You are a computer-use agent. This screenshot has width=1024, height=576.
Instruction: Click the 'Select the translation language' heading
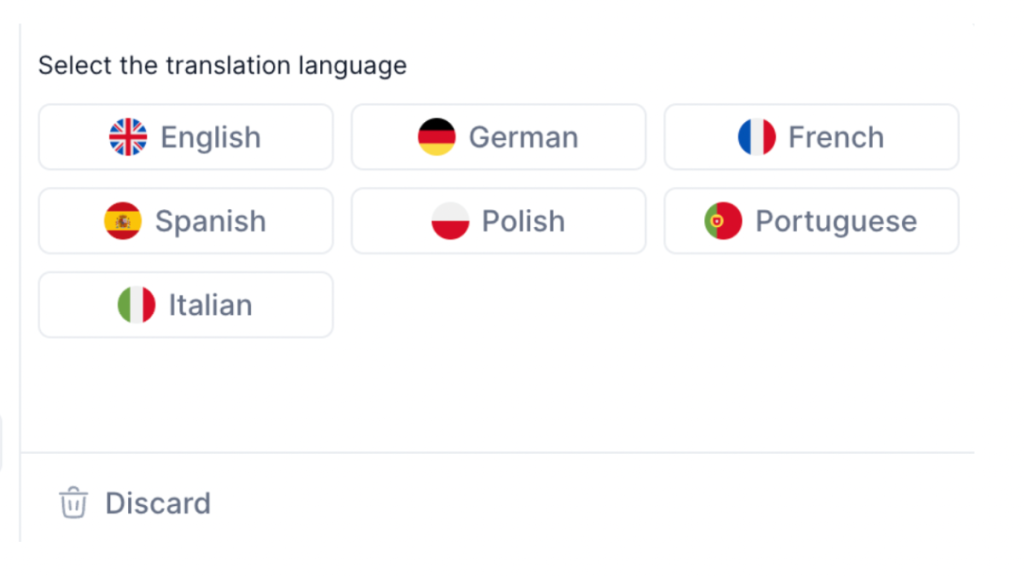(222, 66)
